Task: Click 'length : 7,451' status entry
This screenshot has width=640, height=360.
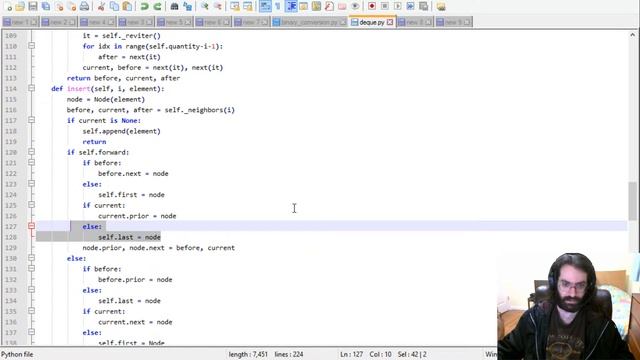Action: 248,354
